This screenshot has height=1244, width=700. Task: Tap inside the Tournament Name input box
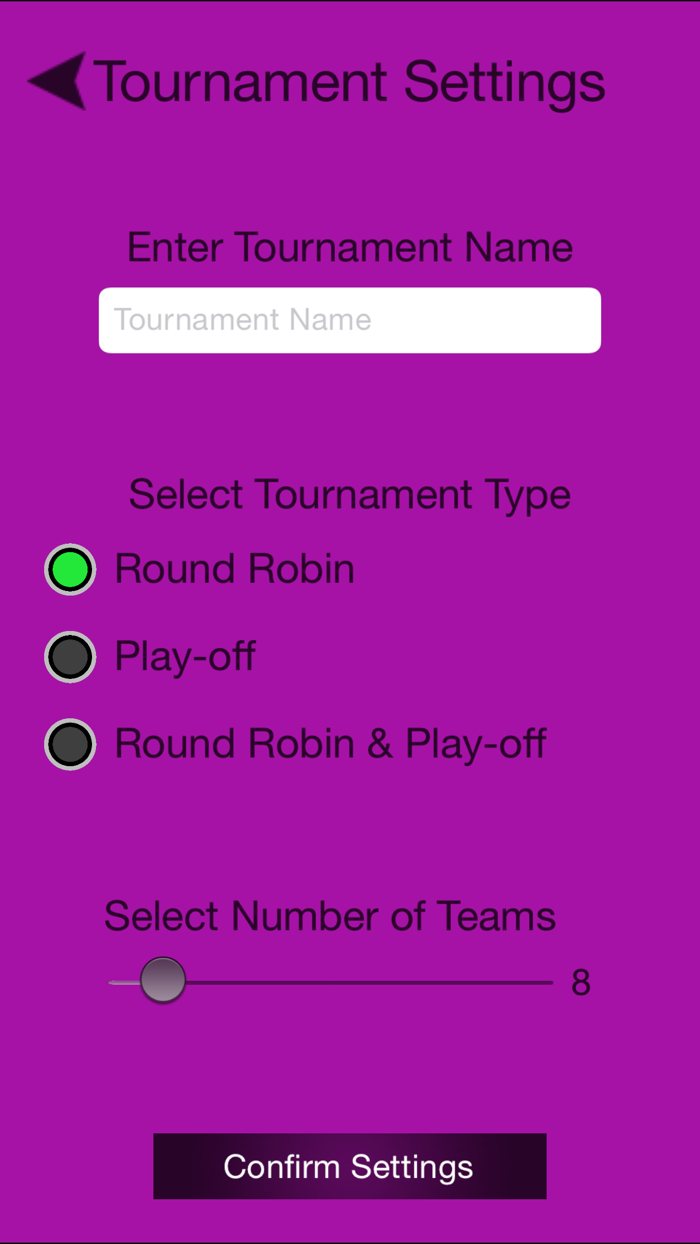tap(349, 319)
